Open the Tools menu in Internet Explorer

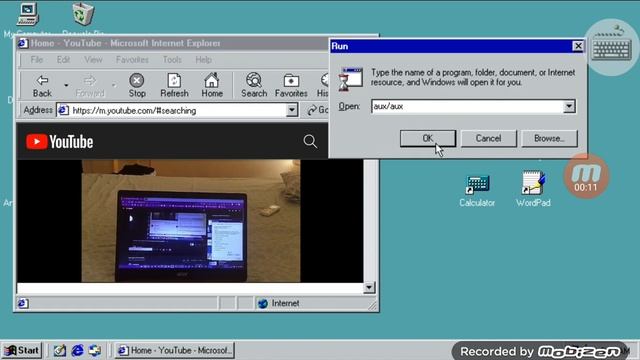172,60
